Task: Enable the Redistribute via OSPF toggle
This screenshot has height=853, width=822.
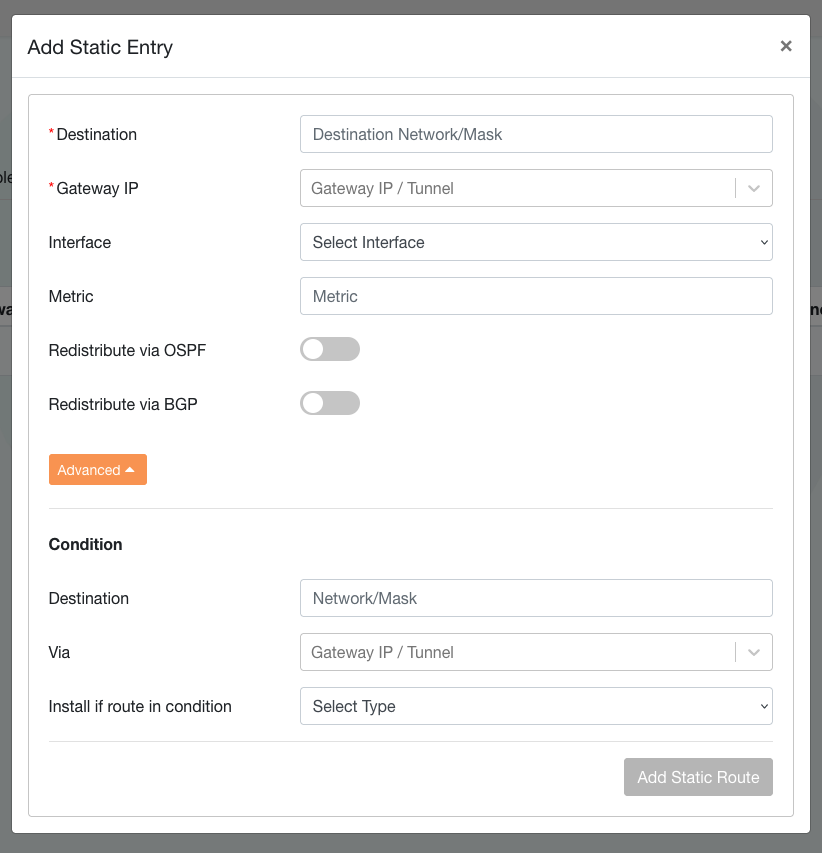Action: [x=329, y=349]
